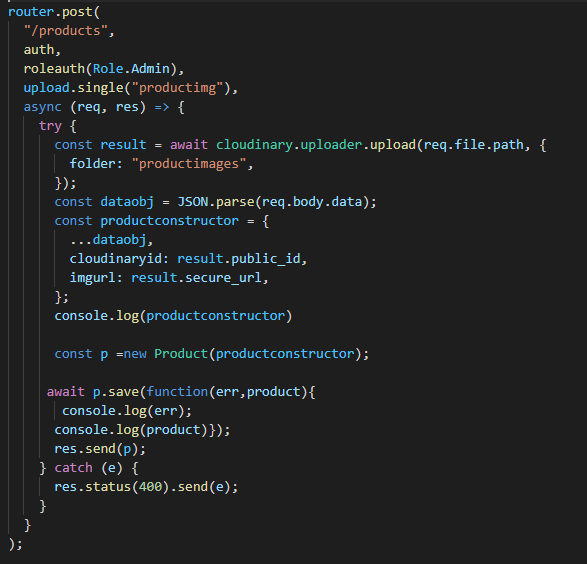The width and height of the screenshot is (587, 564).
Task: Click "JSON.parse" call text
Action: pos(216,202)
